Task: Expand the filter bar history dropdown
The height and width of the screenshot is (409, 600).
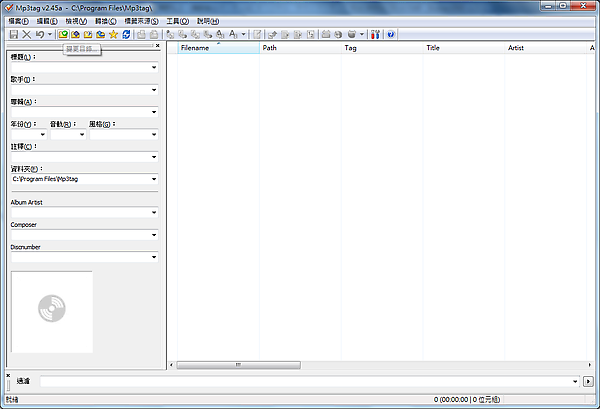Action: pos(575,381)
